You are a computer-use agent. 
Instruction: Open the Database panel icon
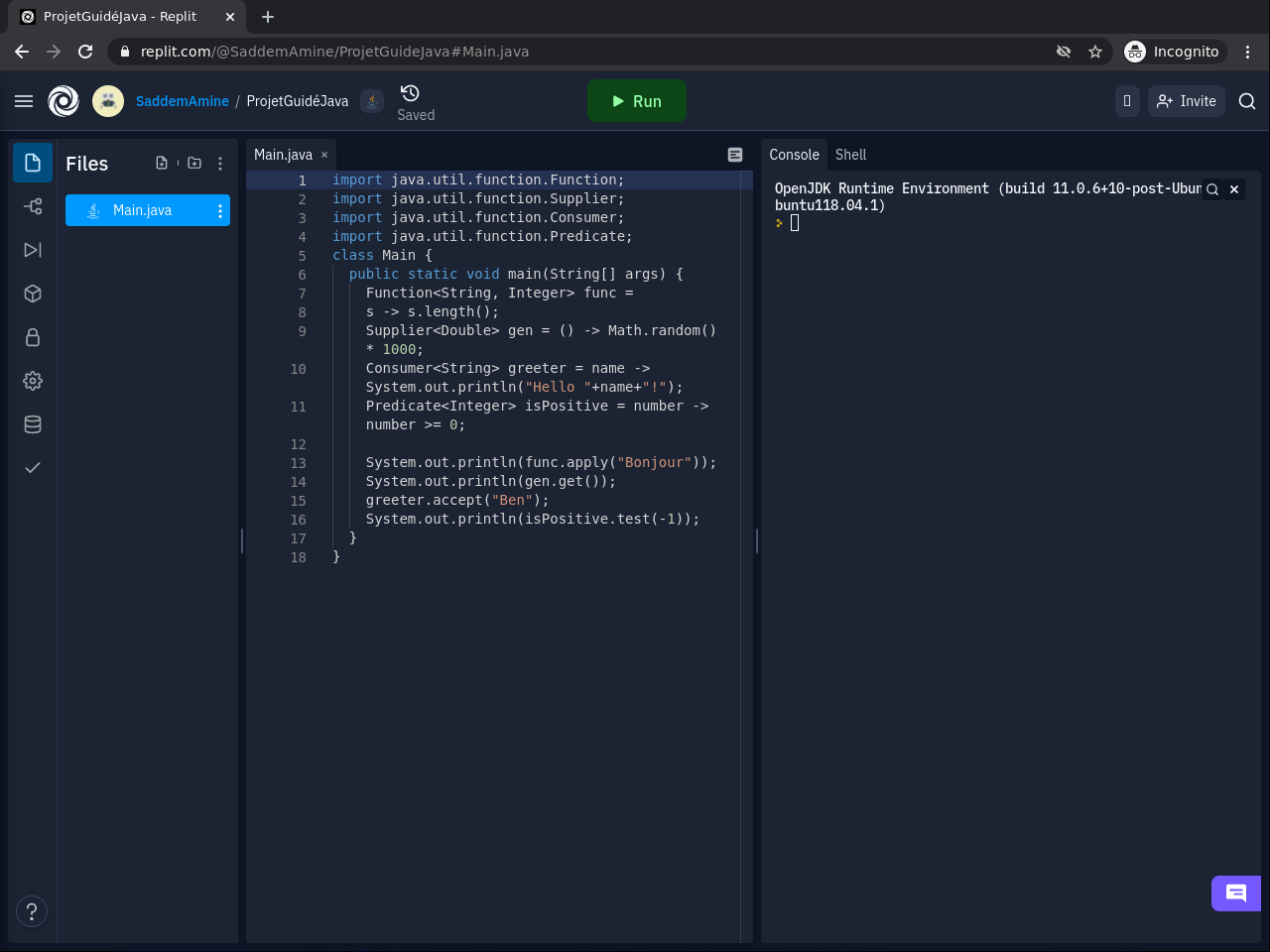click(x=33, y=424)
